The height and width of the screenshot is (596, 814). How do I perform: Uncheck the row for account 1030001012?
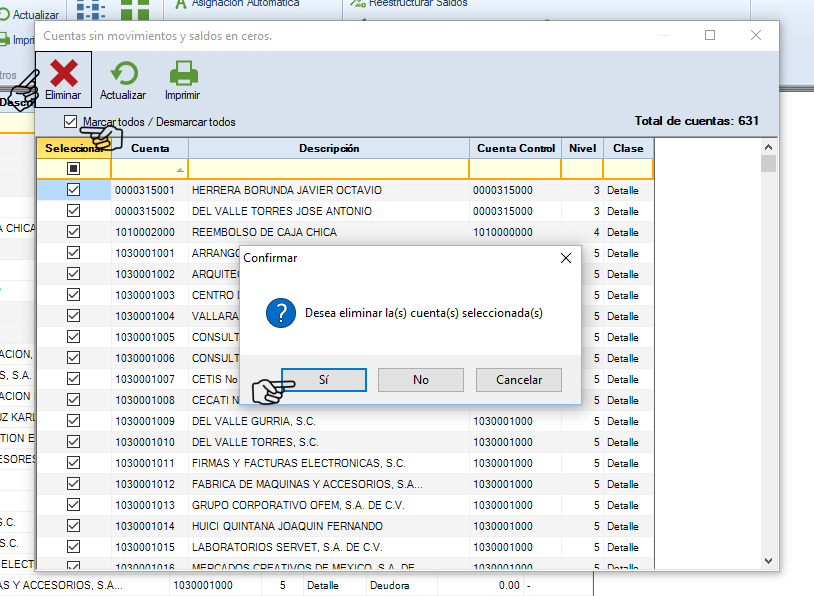[x=73, y=484]
